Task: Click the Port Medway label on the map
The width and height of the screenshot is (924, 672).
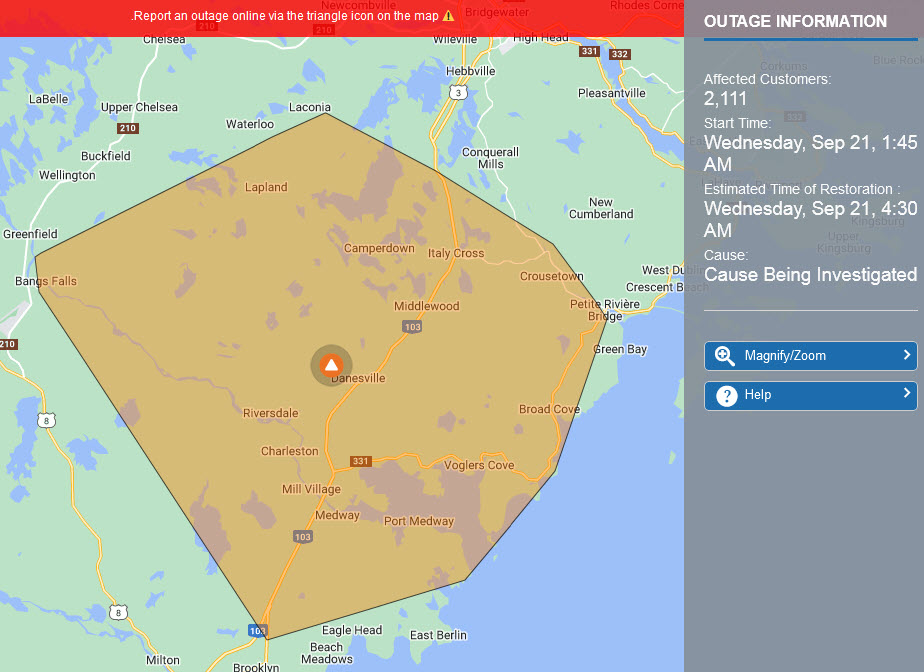Action: click(419, 521)
